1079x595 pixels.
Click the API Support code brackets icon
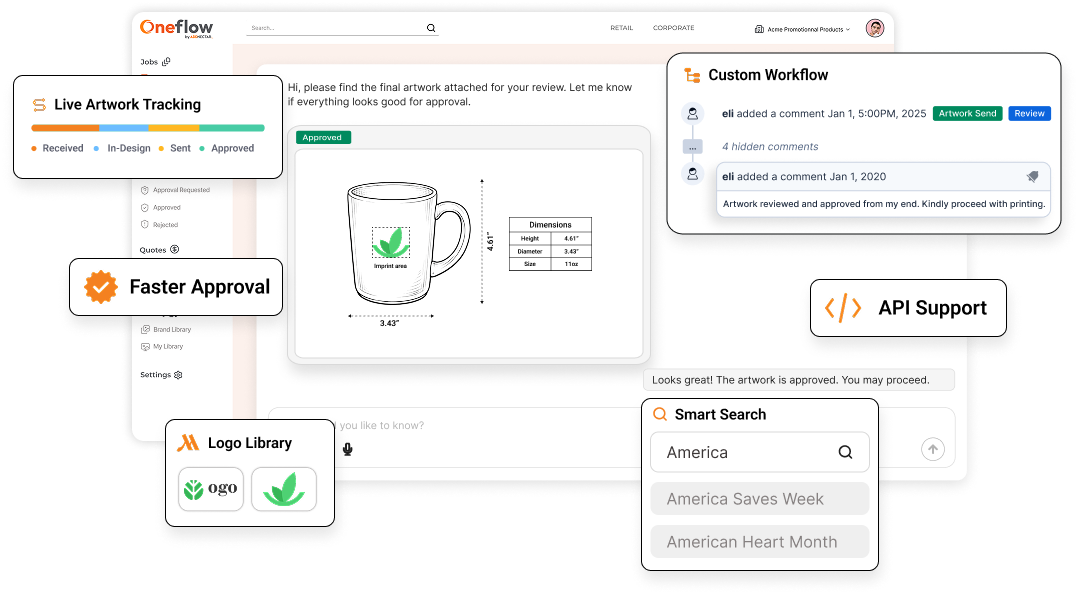click(843, 307)
